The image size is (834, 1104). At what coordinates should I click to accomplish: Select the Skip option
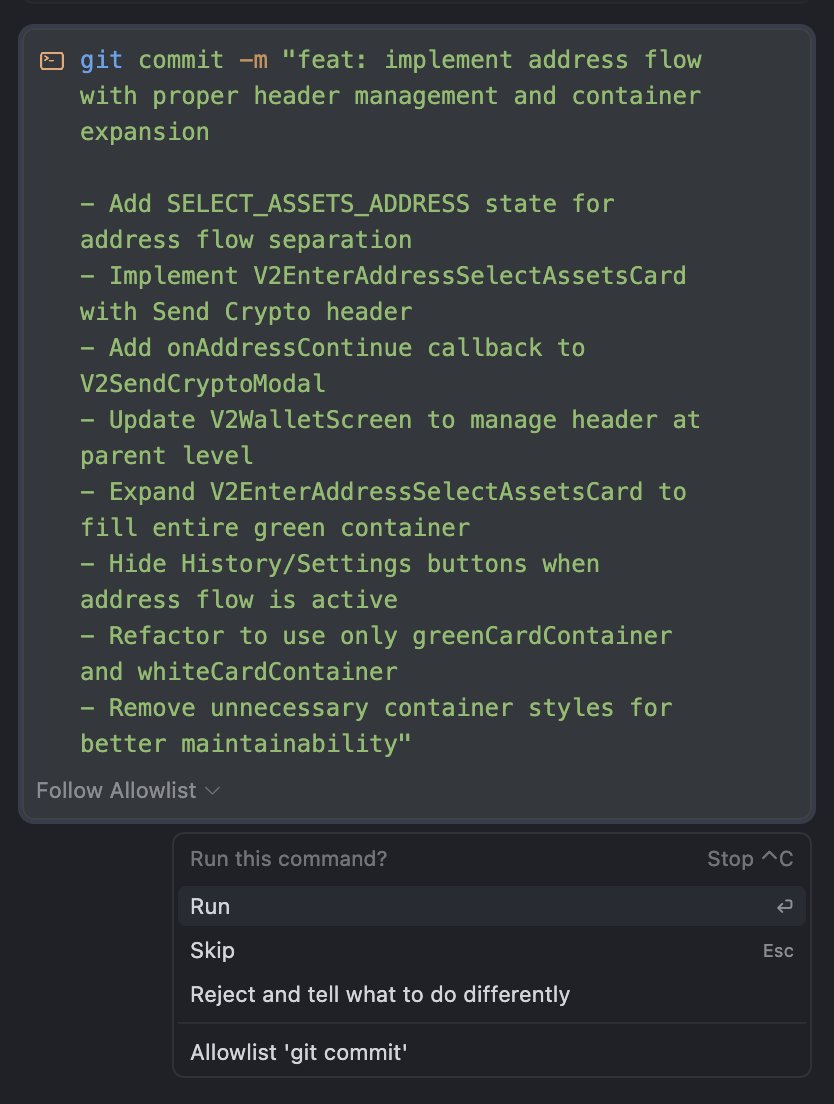[491, 951]
